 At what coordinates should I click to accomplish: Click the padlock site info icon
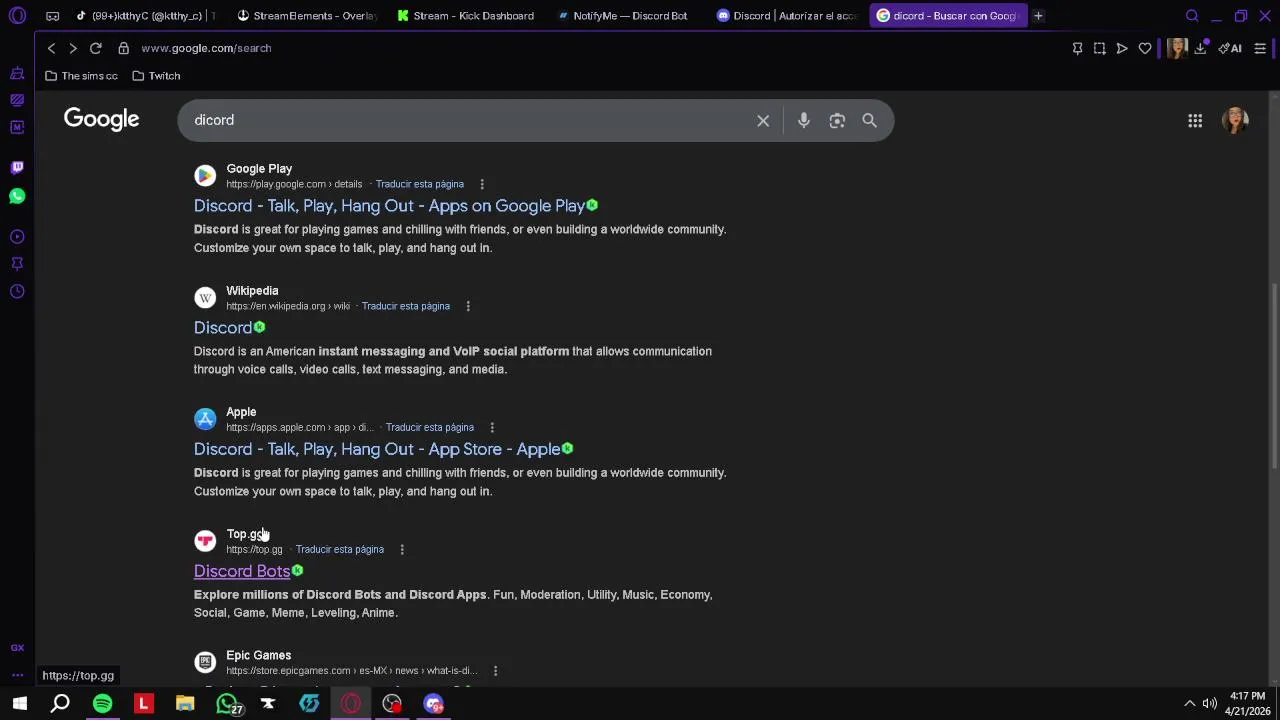click(x=123, y=48)
